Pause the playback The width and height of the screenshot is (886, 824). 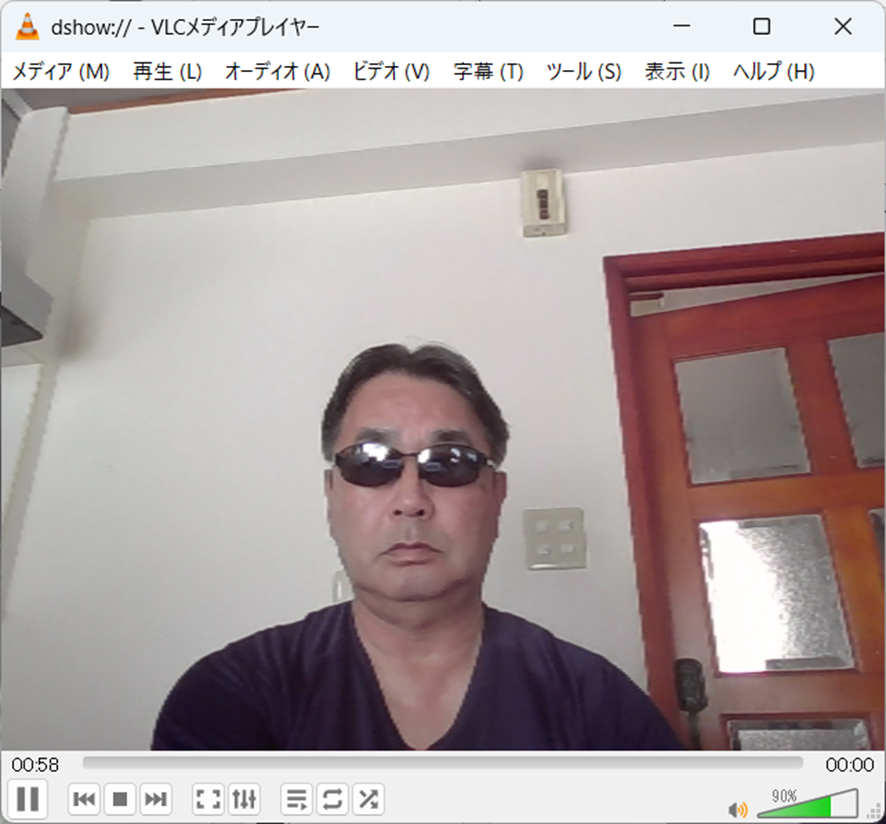pyautogui.click(x=27, y=799)
